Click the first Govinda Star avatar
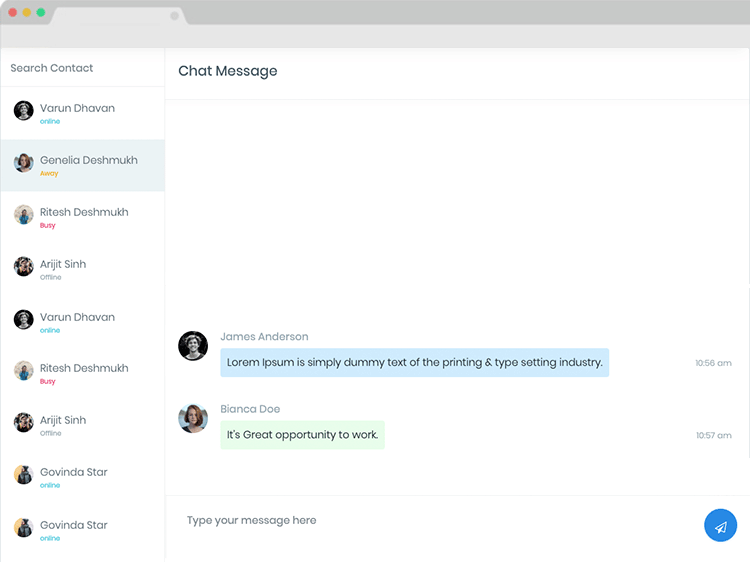 [x=24, y=475]
